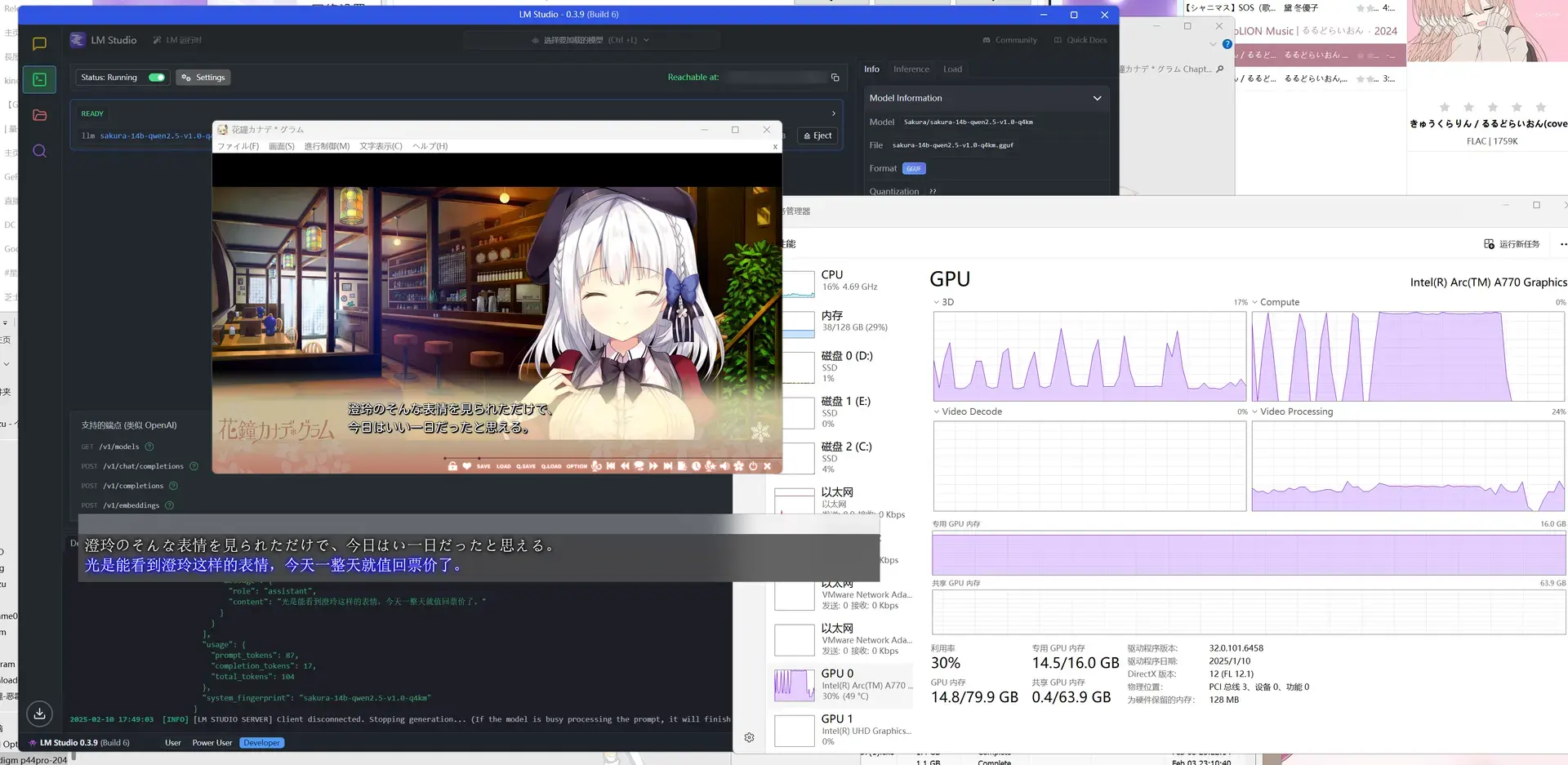This screenshot has height=765, width=1568.
Task: Collapse the Model Information section
Action: 1097,98
